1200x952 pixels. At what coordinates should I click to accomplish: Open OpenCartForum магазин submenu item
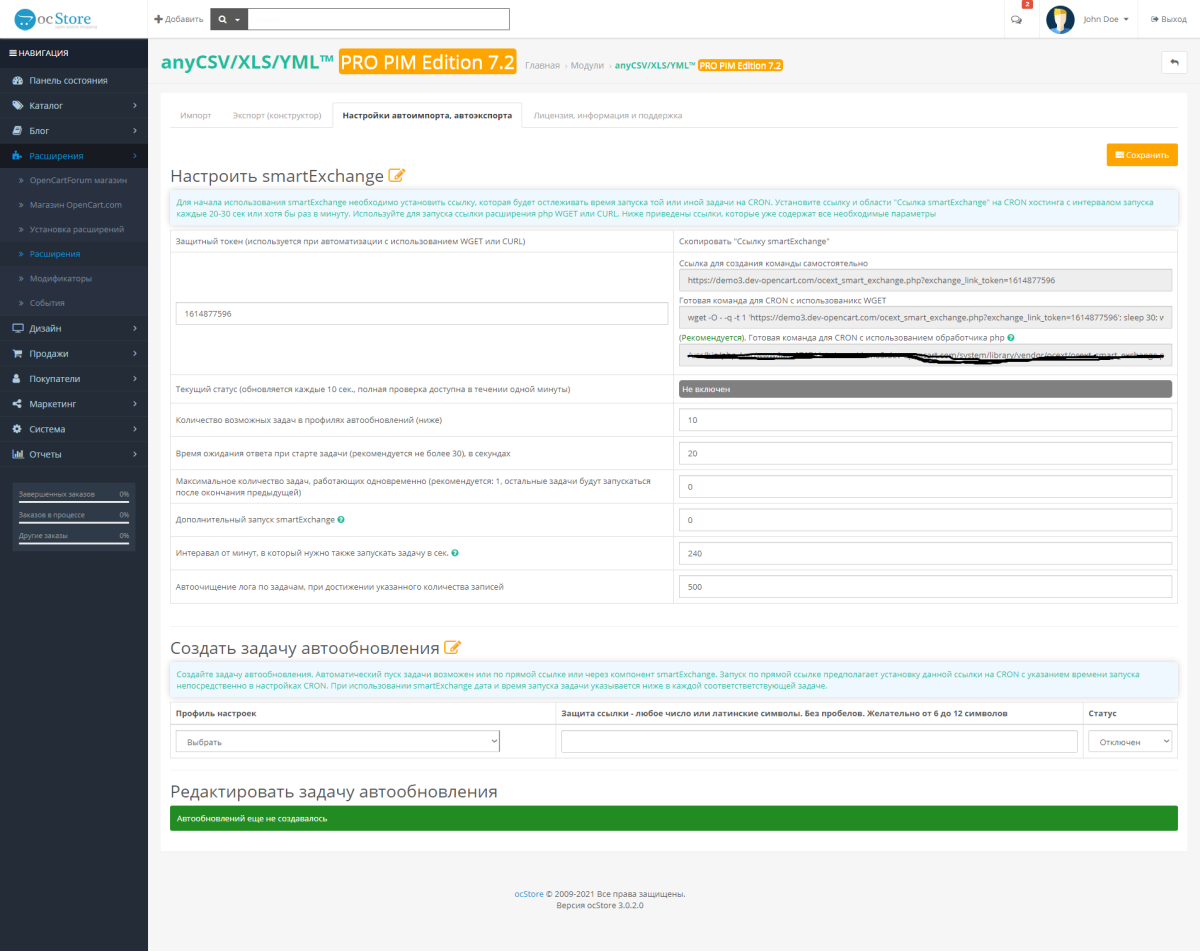[x=79, y=180]
